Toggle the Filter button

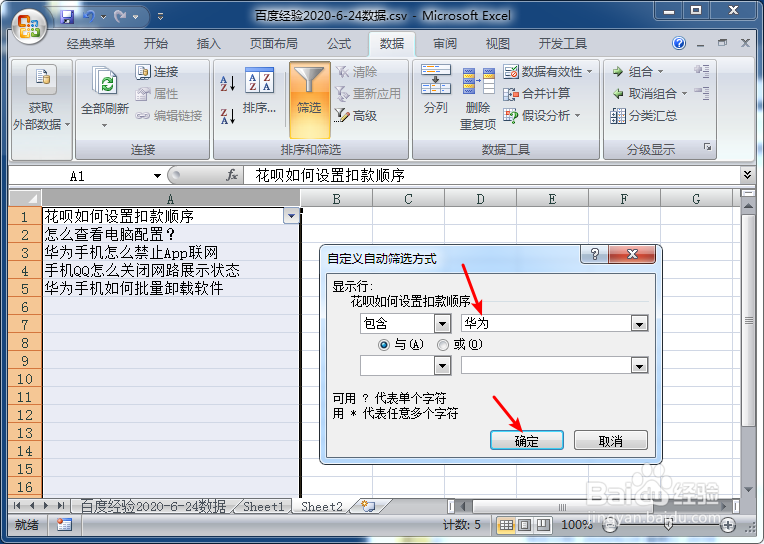(x=309, y=100)
